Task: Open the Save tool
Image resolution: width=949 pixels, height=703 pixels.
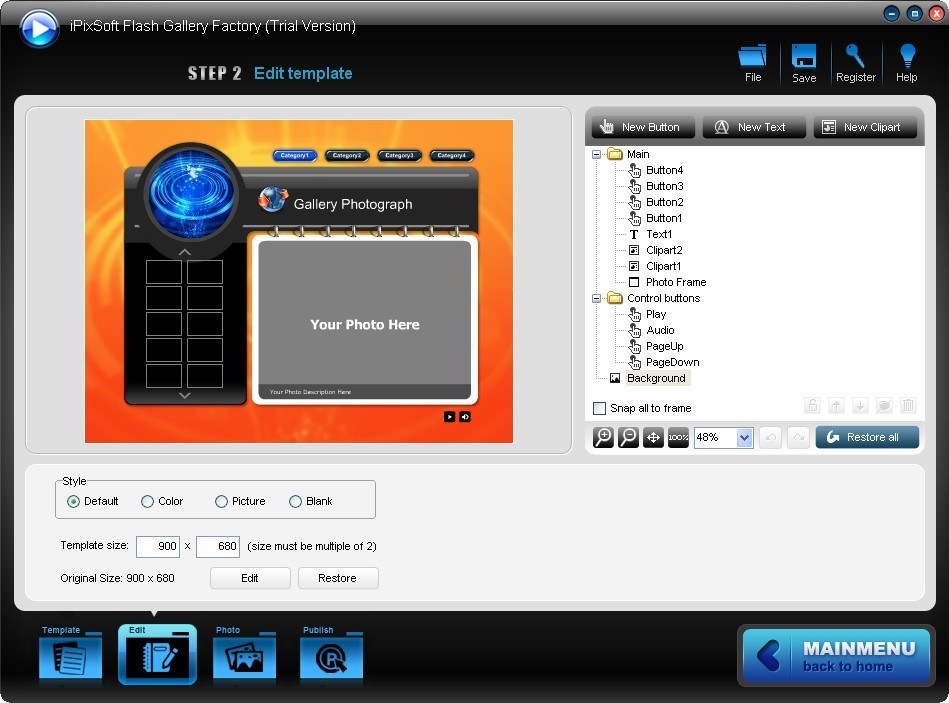Action: point(804,62)
